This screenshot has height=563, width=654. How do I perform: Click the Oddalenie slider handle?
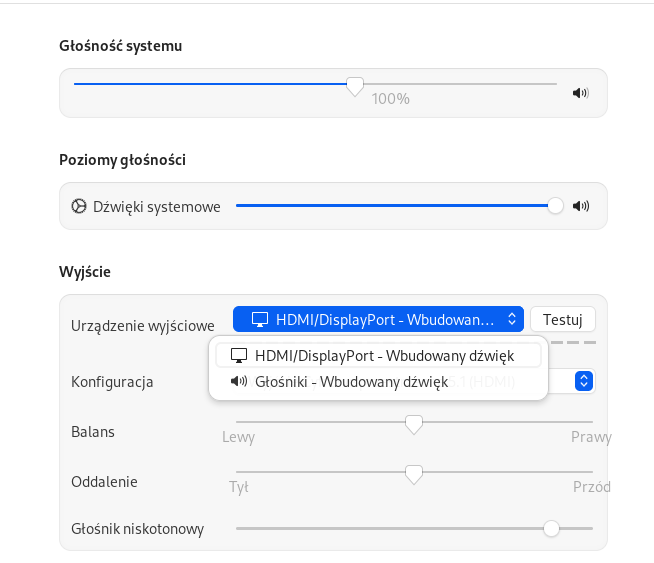pyautogui.click(x=414, y=475)
